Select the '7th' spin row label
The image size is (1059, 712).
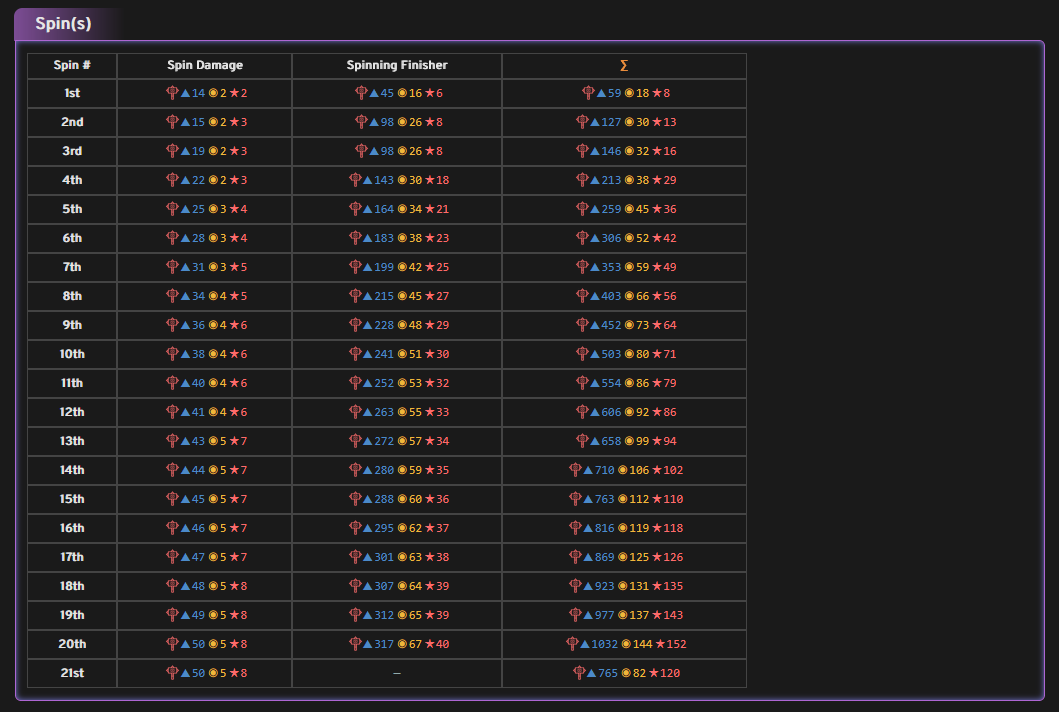point(72,268)
